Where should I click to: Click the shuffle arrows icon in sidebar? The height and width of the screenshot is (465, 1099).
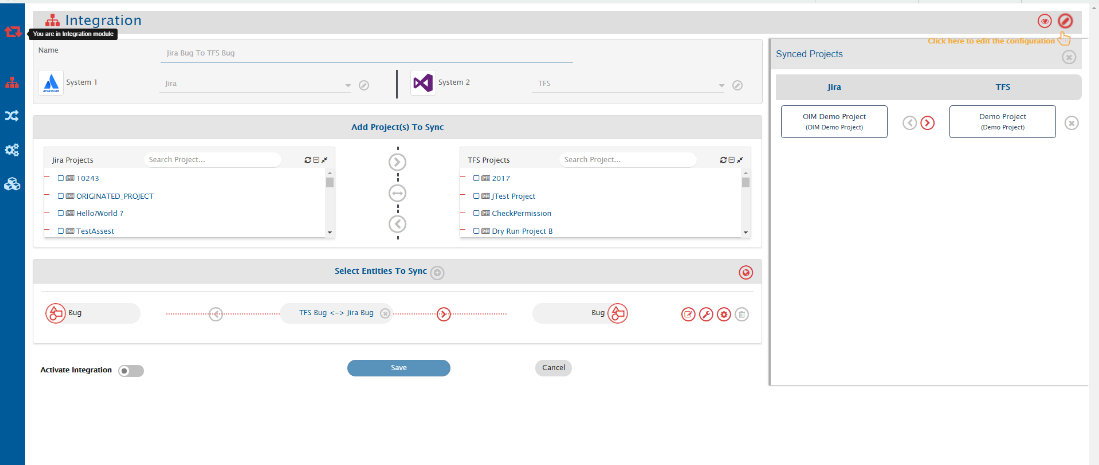click(x=12, y=116)
